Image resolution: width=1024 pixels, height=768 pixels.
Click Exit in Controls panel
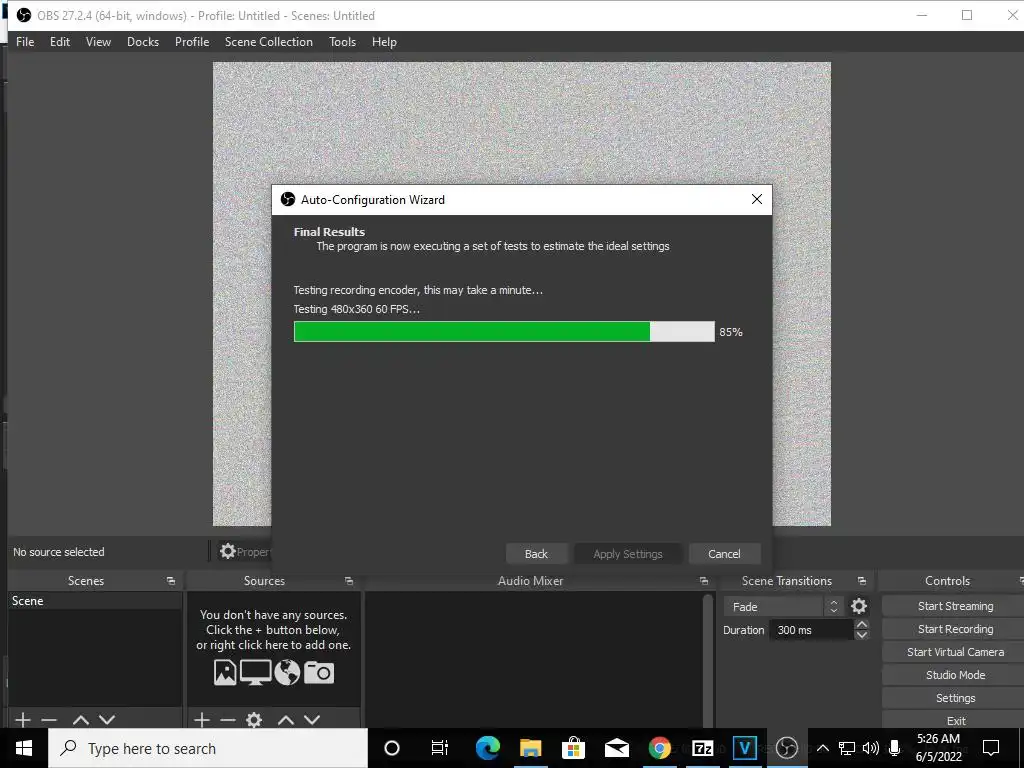pos(955,720)
